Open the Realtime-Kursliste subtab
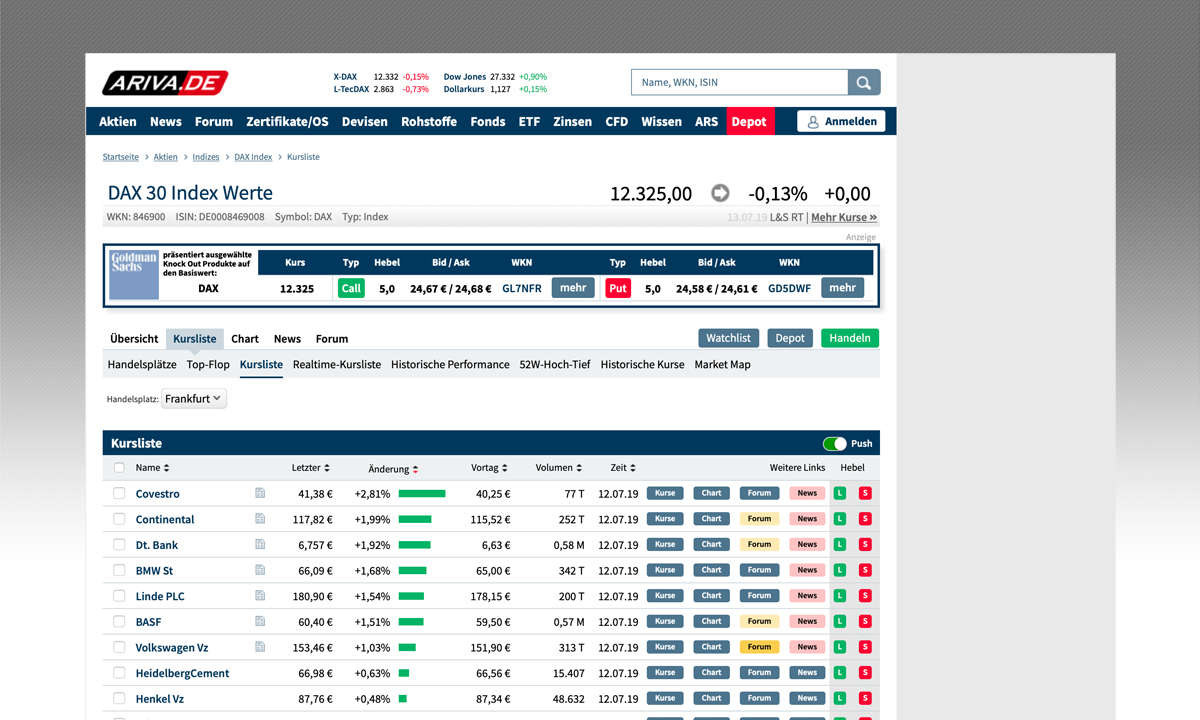This screenshot has height=720, width=1200. point(337,364)
